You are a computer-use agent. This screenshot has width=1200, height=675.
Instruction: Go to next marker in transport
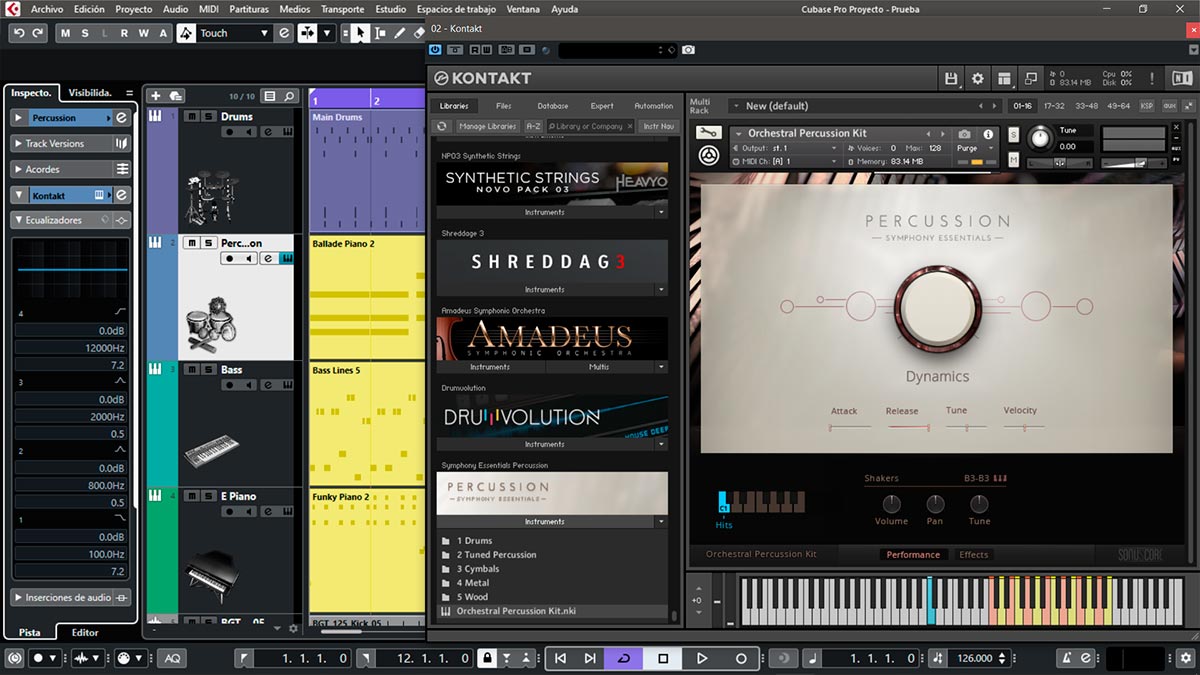(x=590, y=658)
